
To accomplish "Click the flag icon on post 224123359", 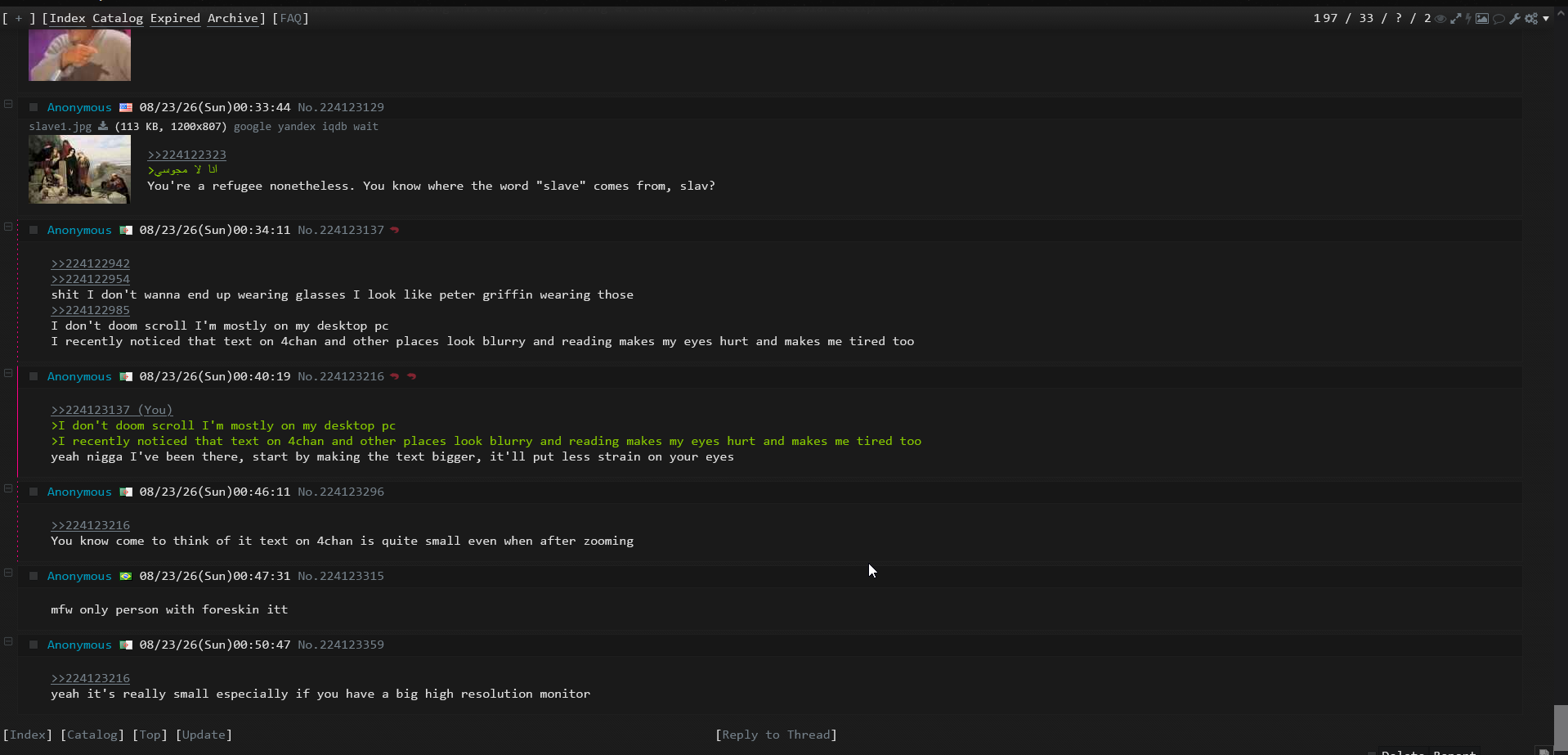I will click(x=126, y=645).
